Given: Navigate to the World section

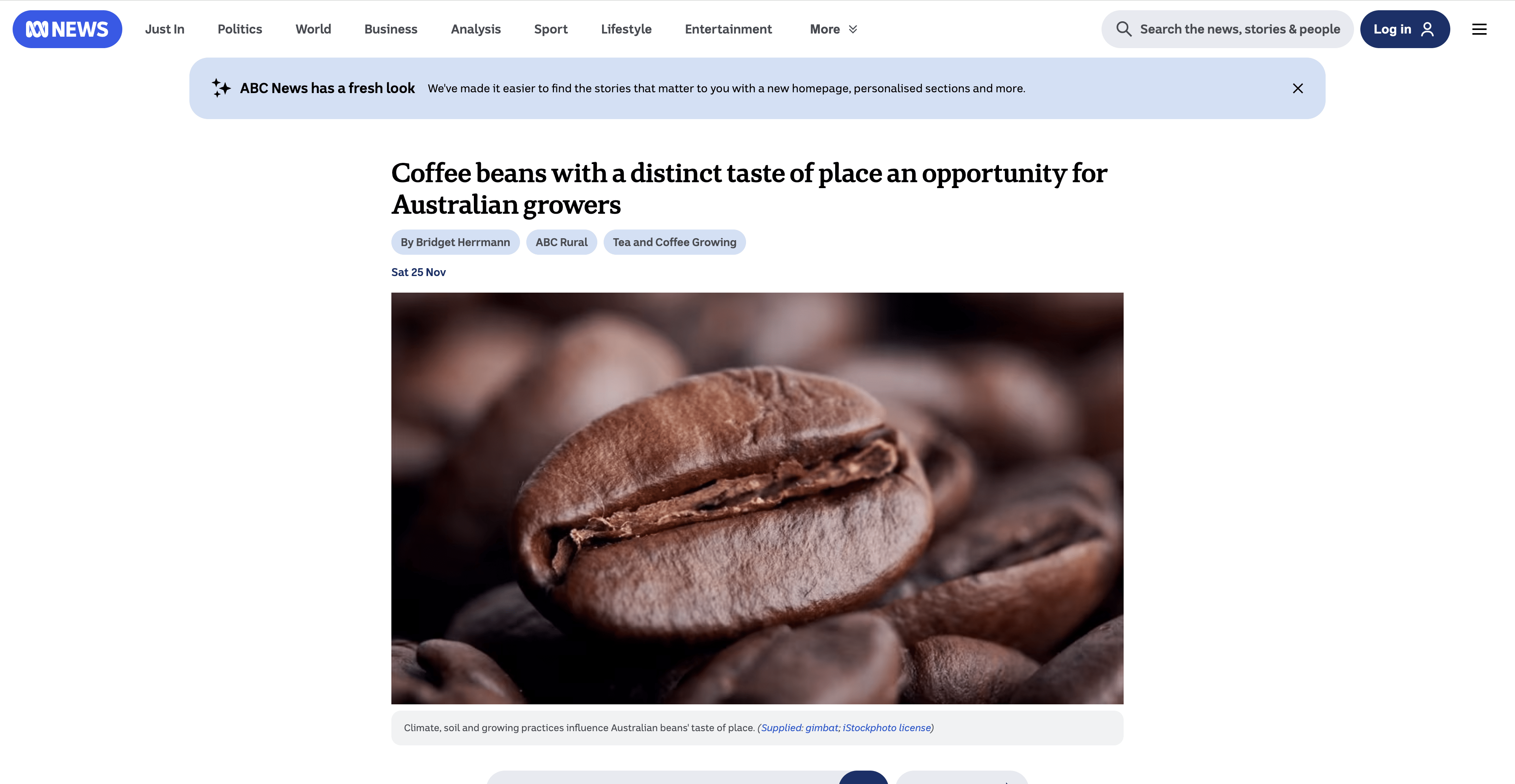Looking at the screenshot, I should [313, 29].
